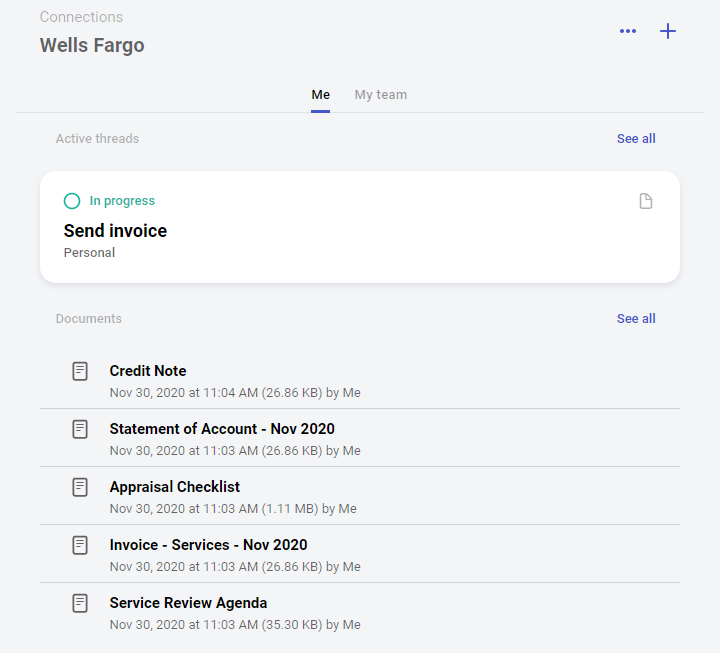Click the Personal label on thread card

pos(89,253)
